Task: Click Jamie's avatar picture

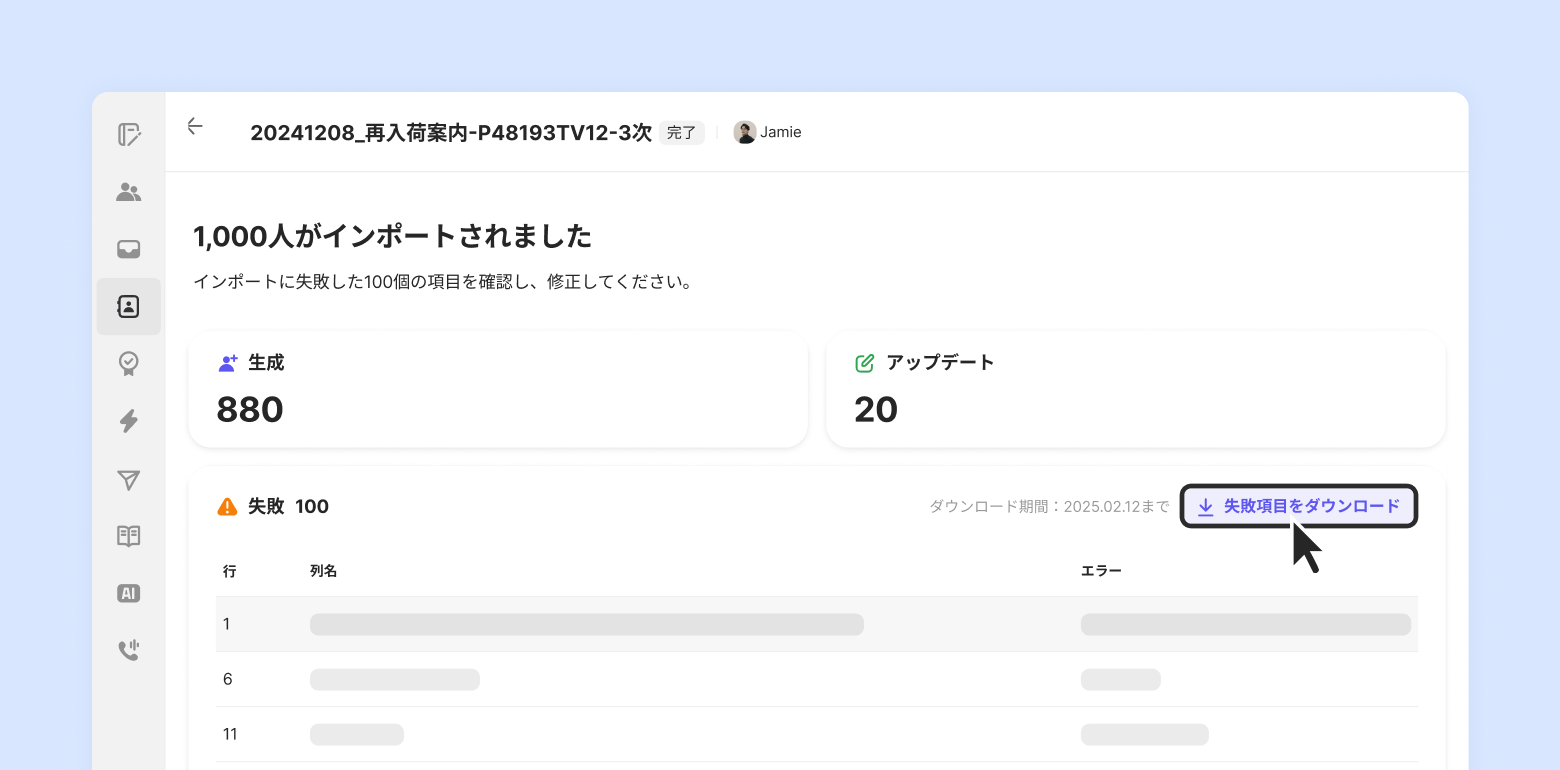Action: (x=744, y=132)
